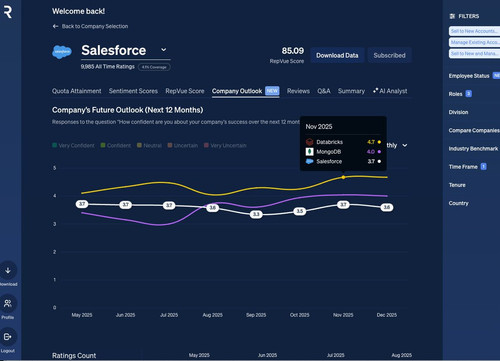Switch to the Quota Attainment tab
Viewport: 500px width, 361px height.
point(77,91)
